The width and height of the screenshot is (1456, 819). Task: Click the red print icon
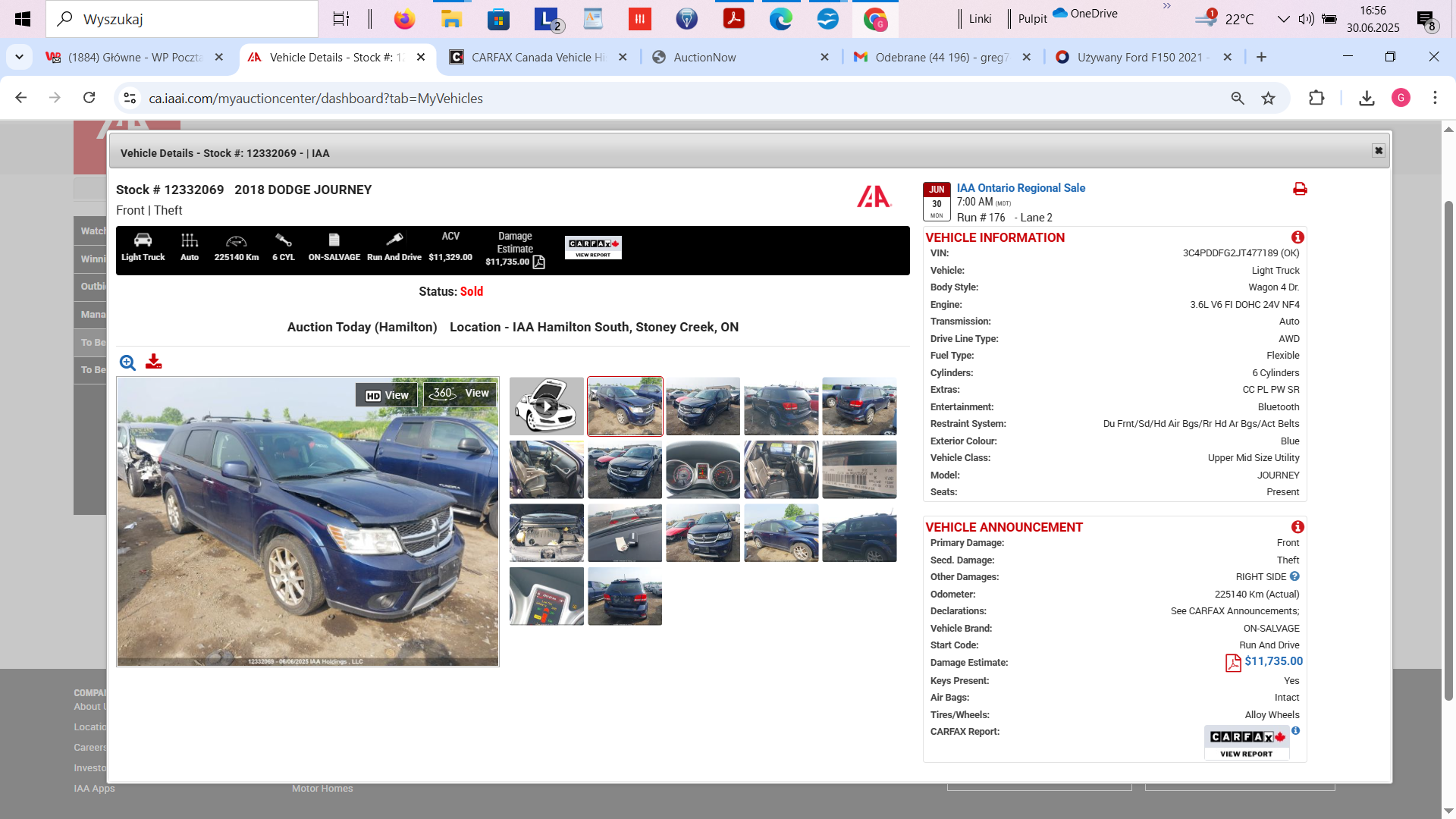[1300, 189]
